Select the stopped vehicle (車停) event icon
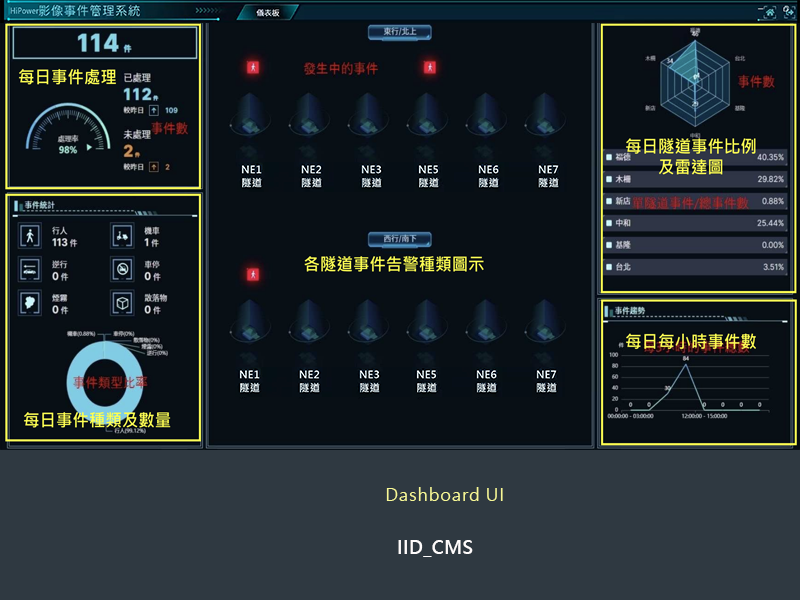Viewport: 800px width, 600px height. point(122,269)
